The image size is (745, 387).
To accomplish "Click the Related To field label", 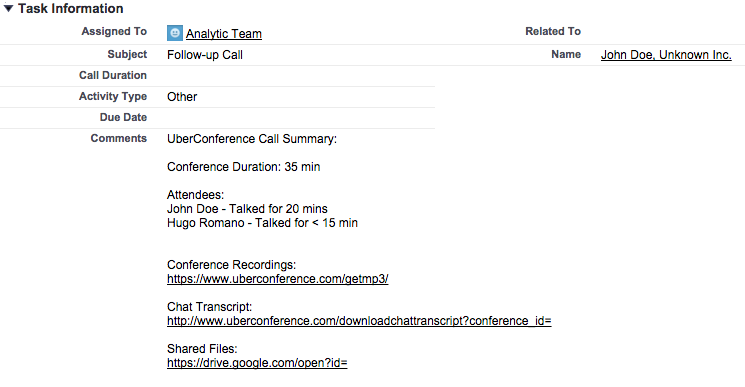I will click(x=553, y=31).
